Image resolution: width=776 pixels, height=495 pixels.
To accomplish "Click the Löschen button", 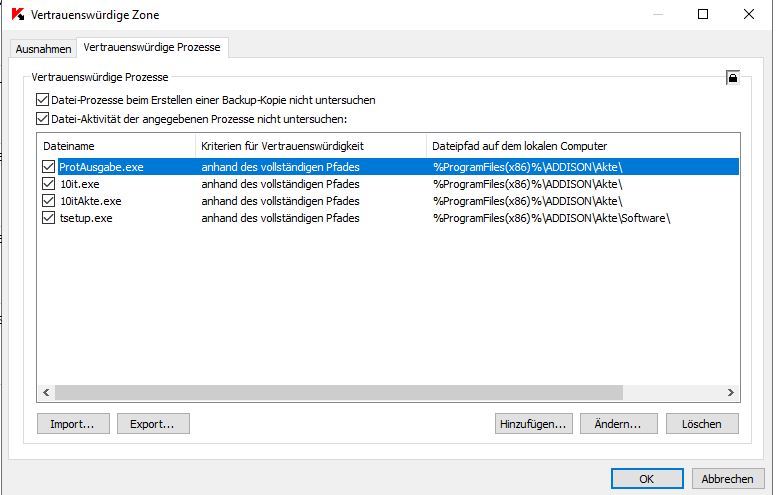I will coord(702,424).
